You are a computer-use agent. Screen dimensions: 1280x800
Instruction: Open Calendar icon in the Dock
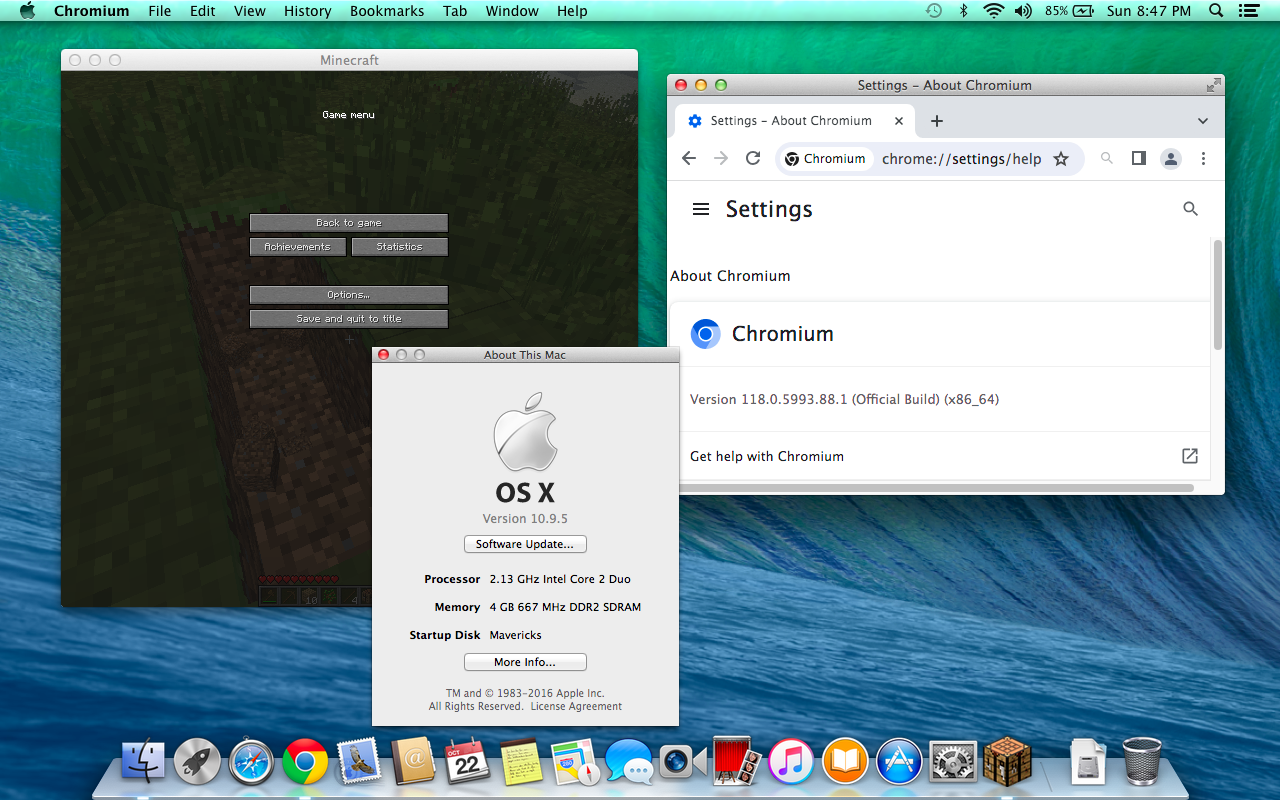(x=467, y=762)
